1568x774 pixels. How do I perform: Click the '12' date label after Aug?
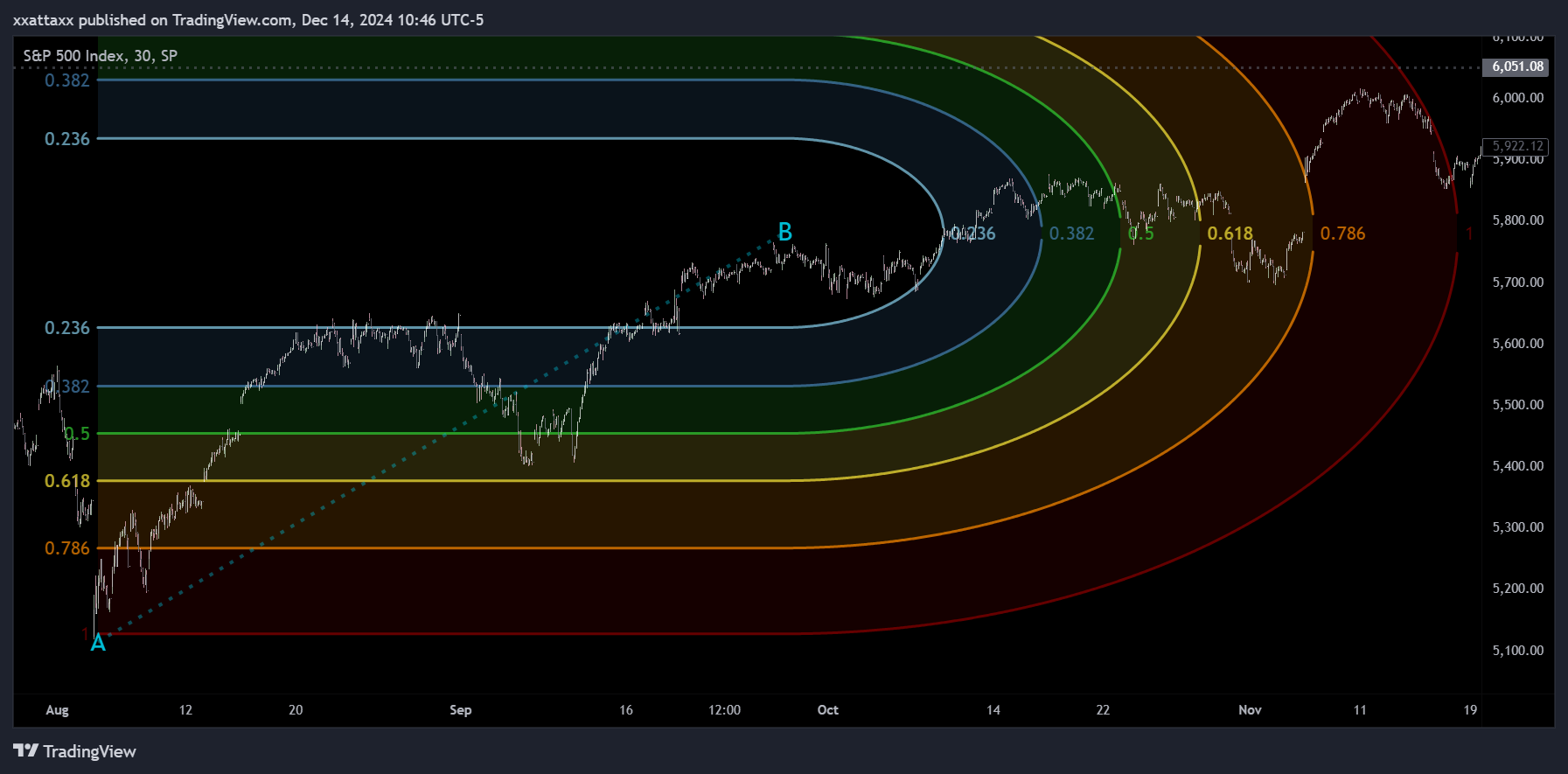(185, 710)
